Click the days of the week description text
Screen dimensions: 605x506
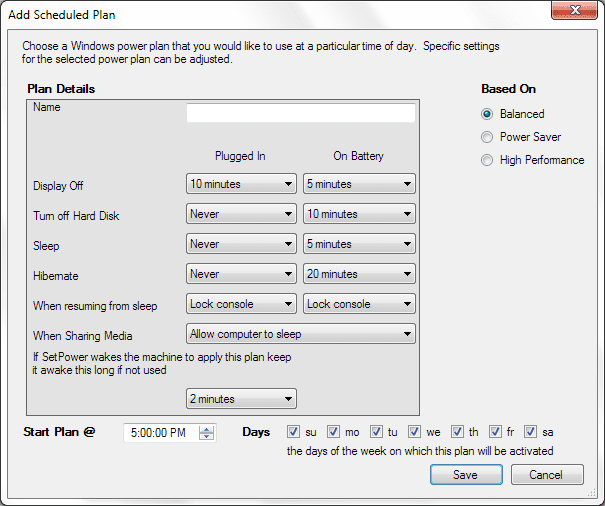(x=420, y=451)
